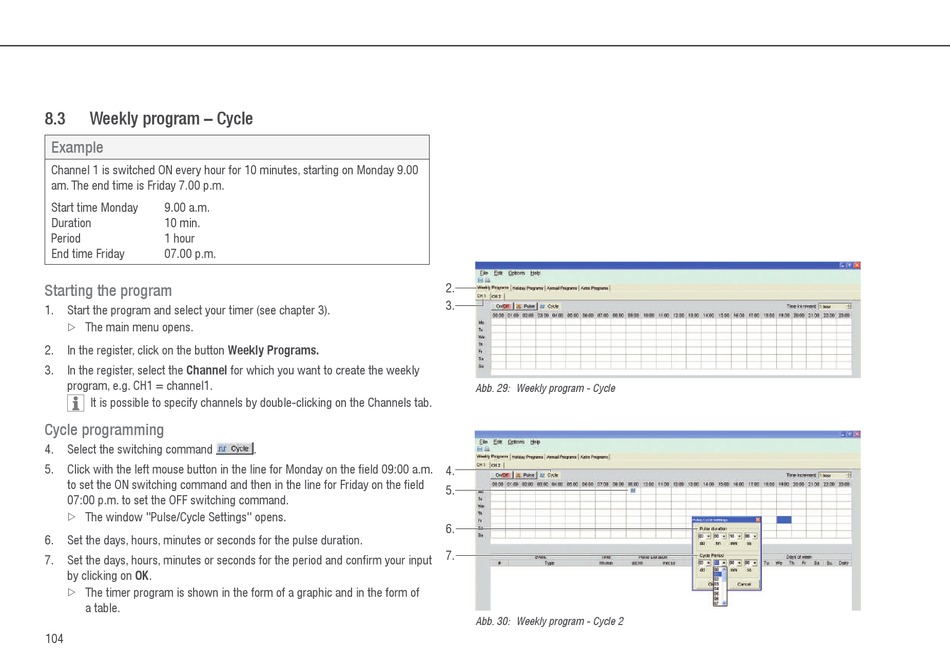
Task: Select the CH 1 channel tab in Abb. 29
Action: tap(482, 296)
